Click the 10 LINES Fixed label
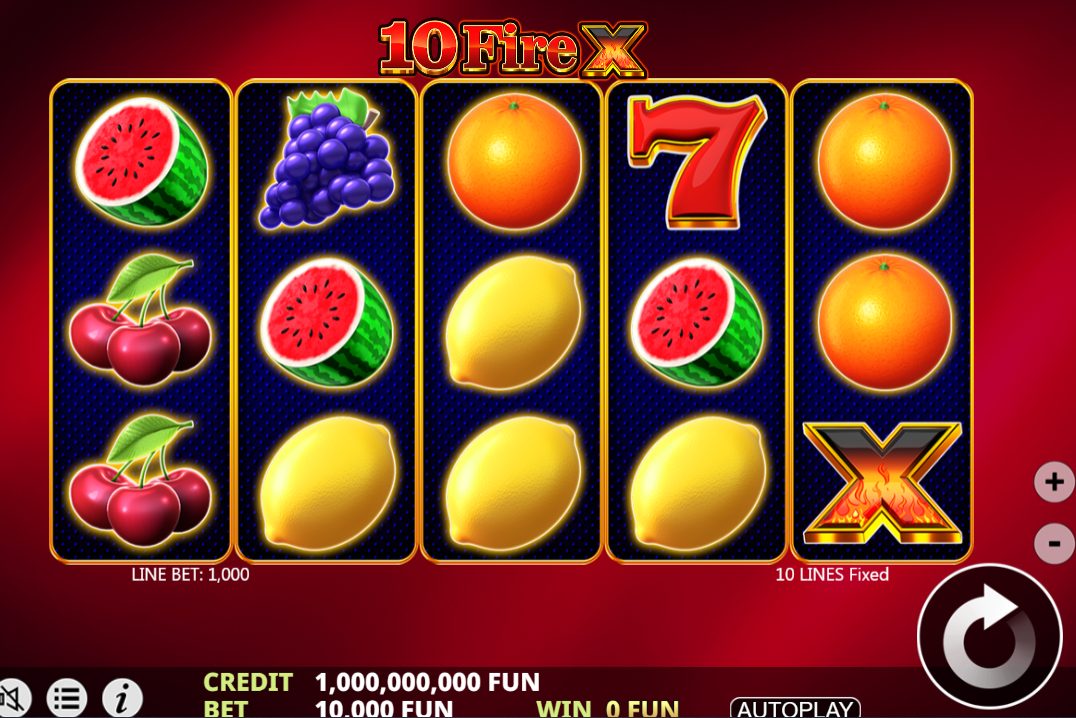This screenshot has height=718, width=1076. pos(832,575)
